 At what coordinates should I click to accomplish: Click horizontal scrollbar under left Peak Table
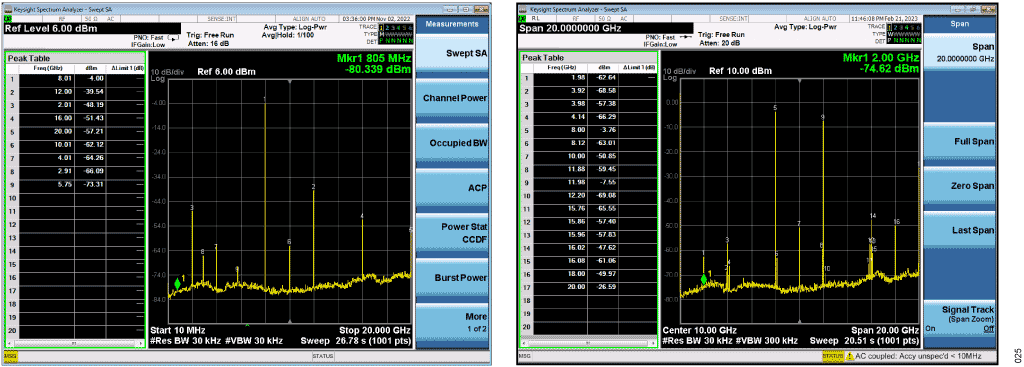pyautogui.click(x=75, y=343)
